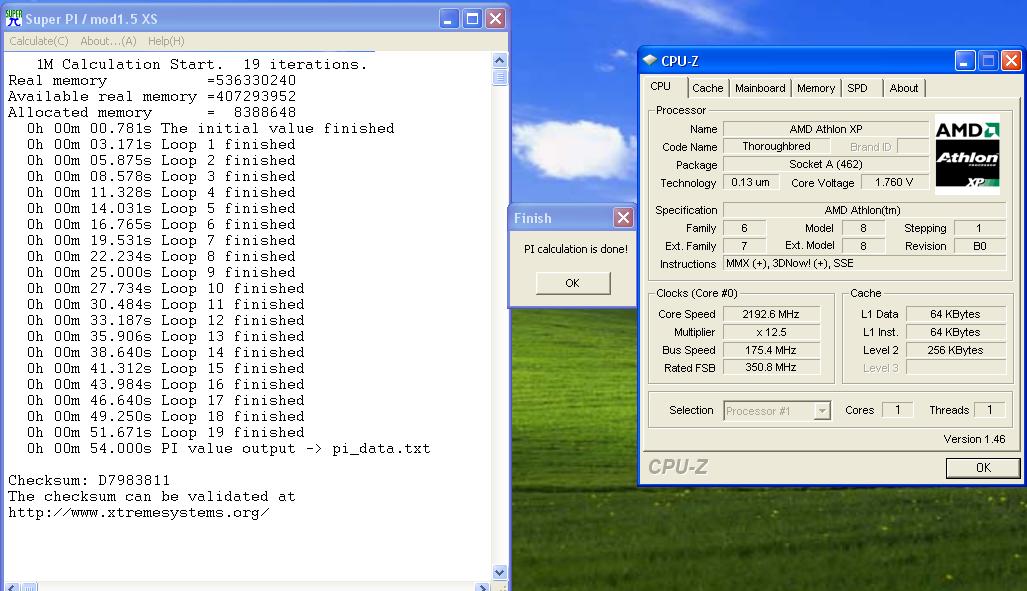Click the Bus Speed value '175.4 MHz'
This screenshot has height=591, width=1027.
pyautogui.click(x=771, y=350)
